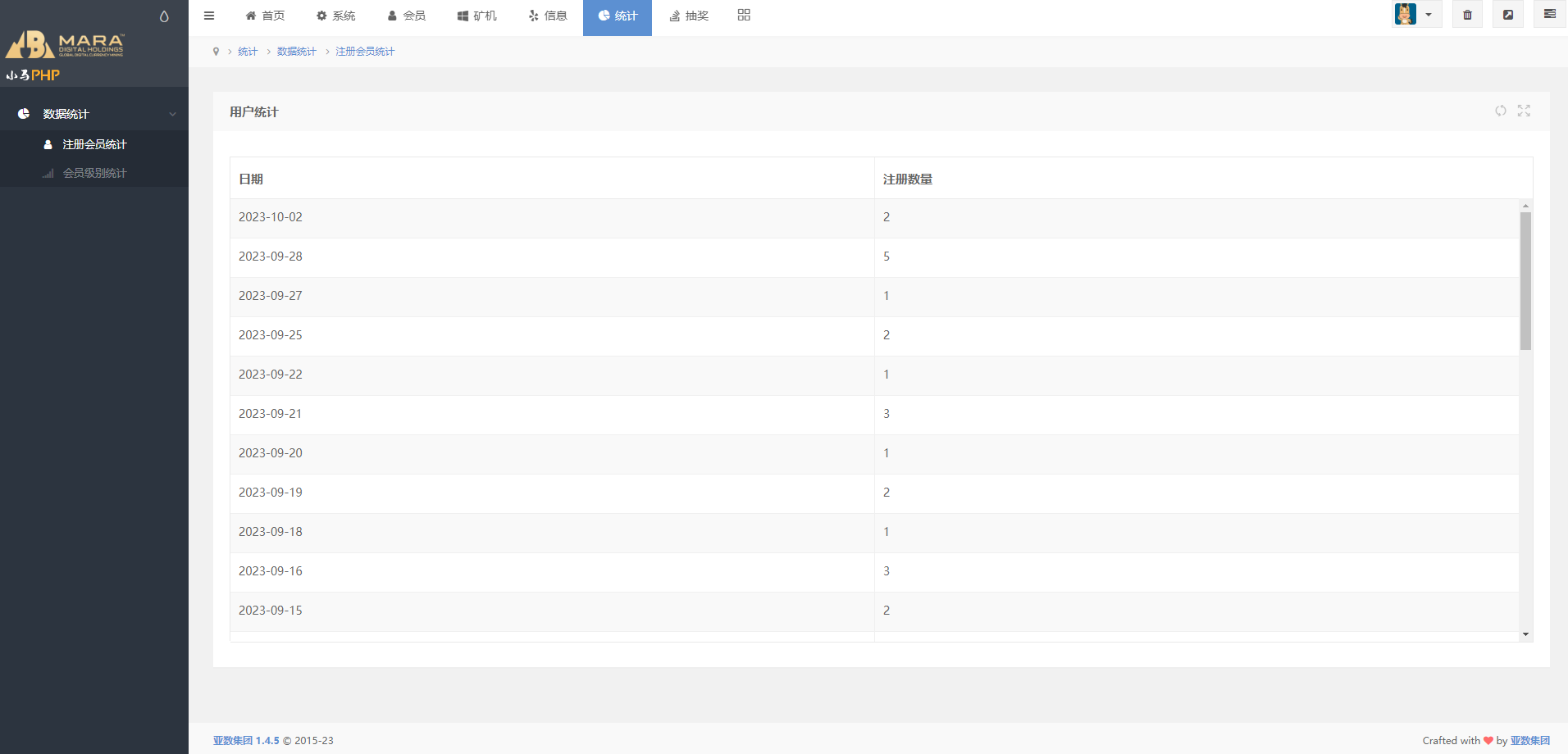Image resolution: width=1568 pixels, height=754 pixels.
Task: Refresh the 用户统计 panel
Action: click(x=1500, y=111)
